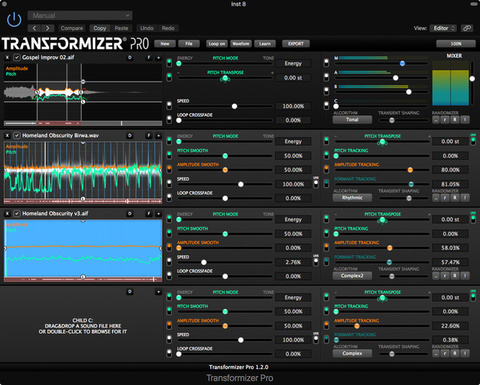Screen dimensions: 480x385
Task: Click the blue plugin power bypass icon
Action: 14,20
